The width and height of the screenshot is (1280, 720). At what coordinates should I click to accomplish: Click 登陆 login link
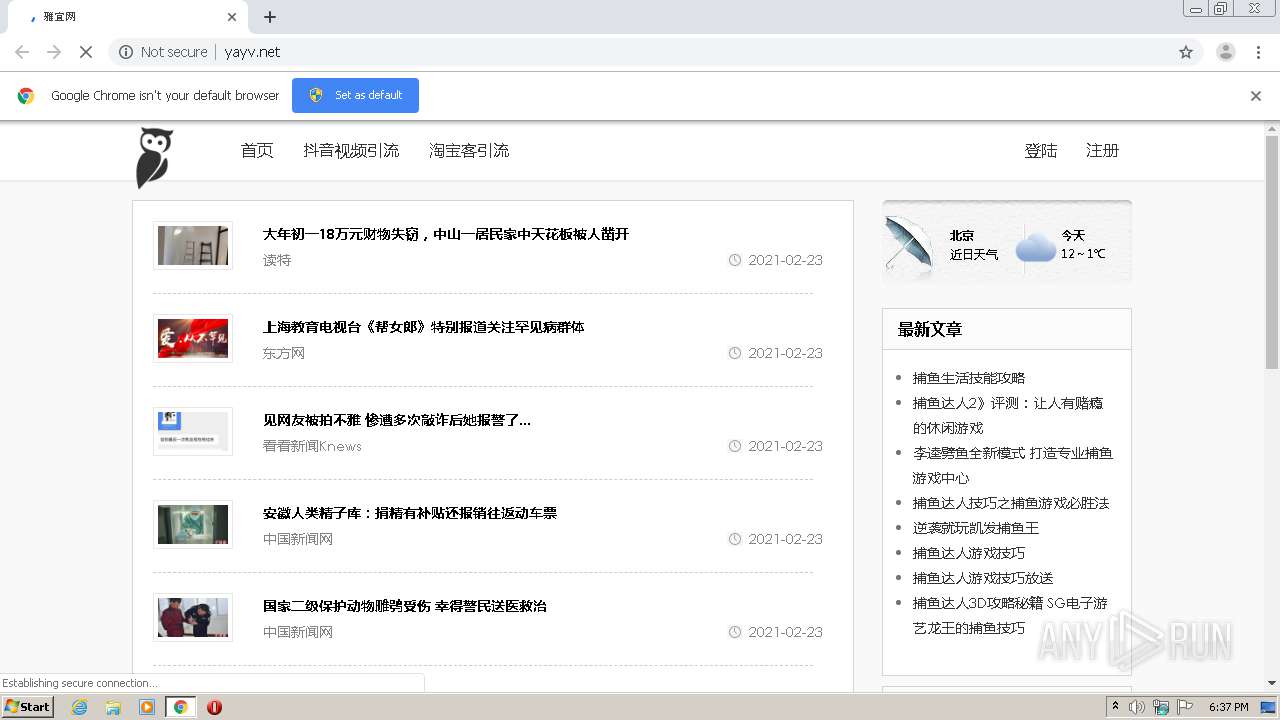[1041, 151]
